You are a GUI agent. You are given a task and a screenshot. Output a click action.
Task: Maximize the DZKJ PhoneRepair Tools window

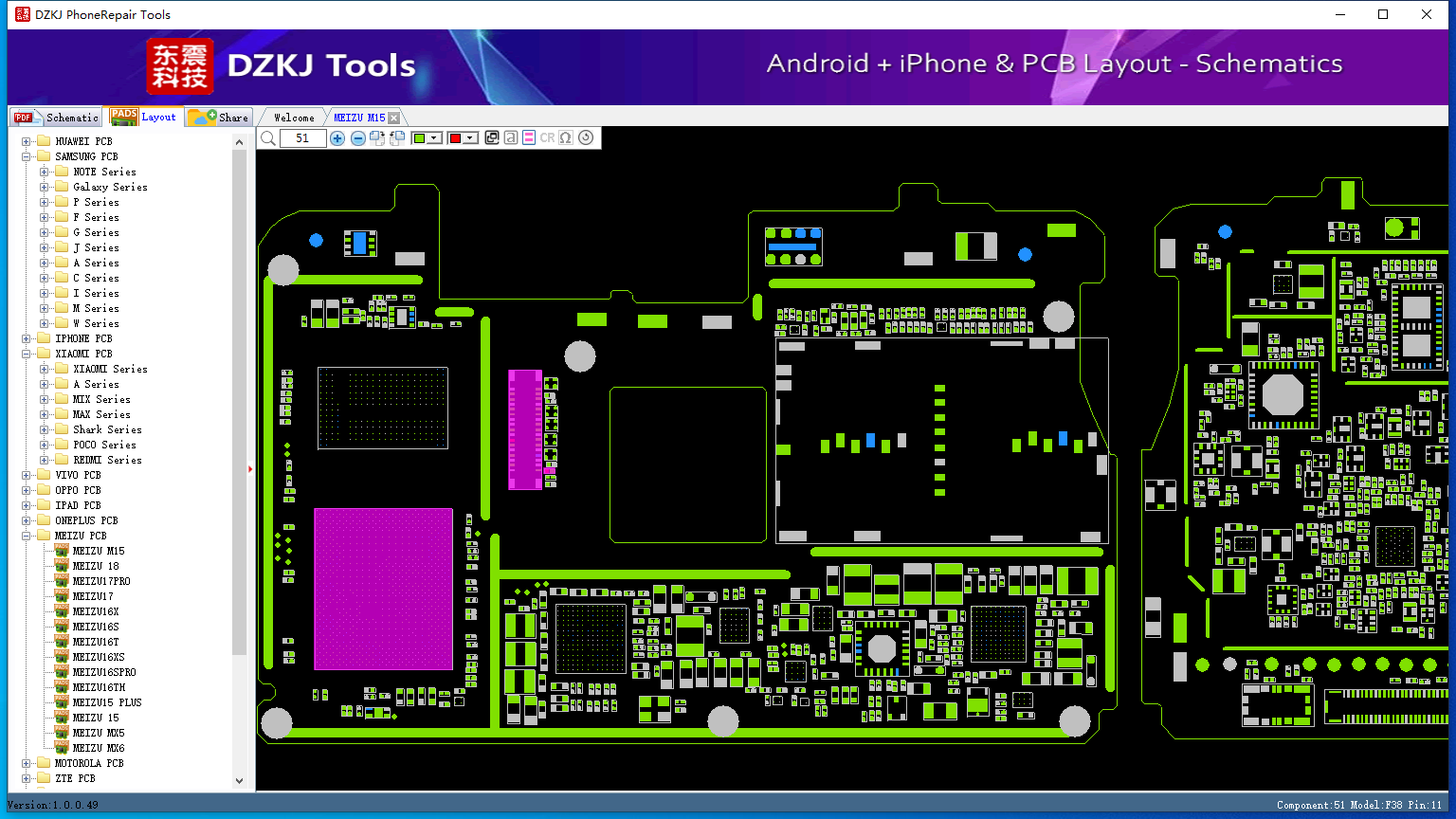[1383, 14]
